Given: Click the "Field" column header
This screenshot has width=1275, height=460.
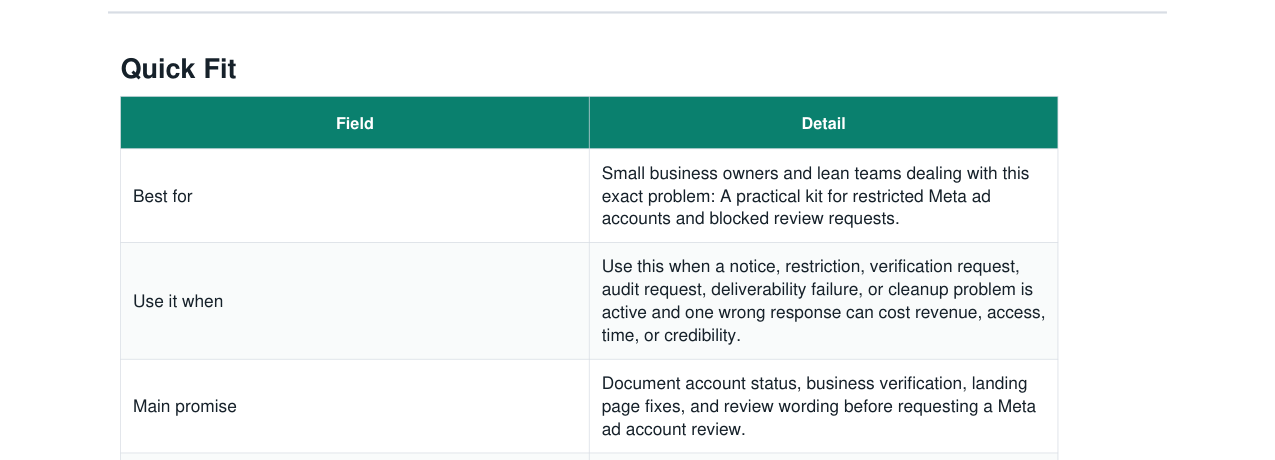Looking at the screenshot, I should click(355, 123).
